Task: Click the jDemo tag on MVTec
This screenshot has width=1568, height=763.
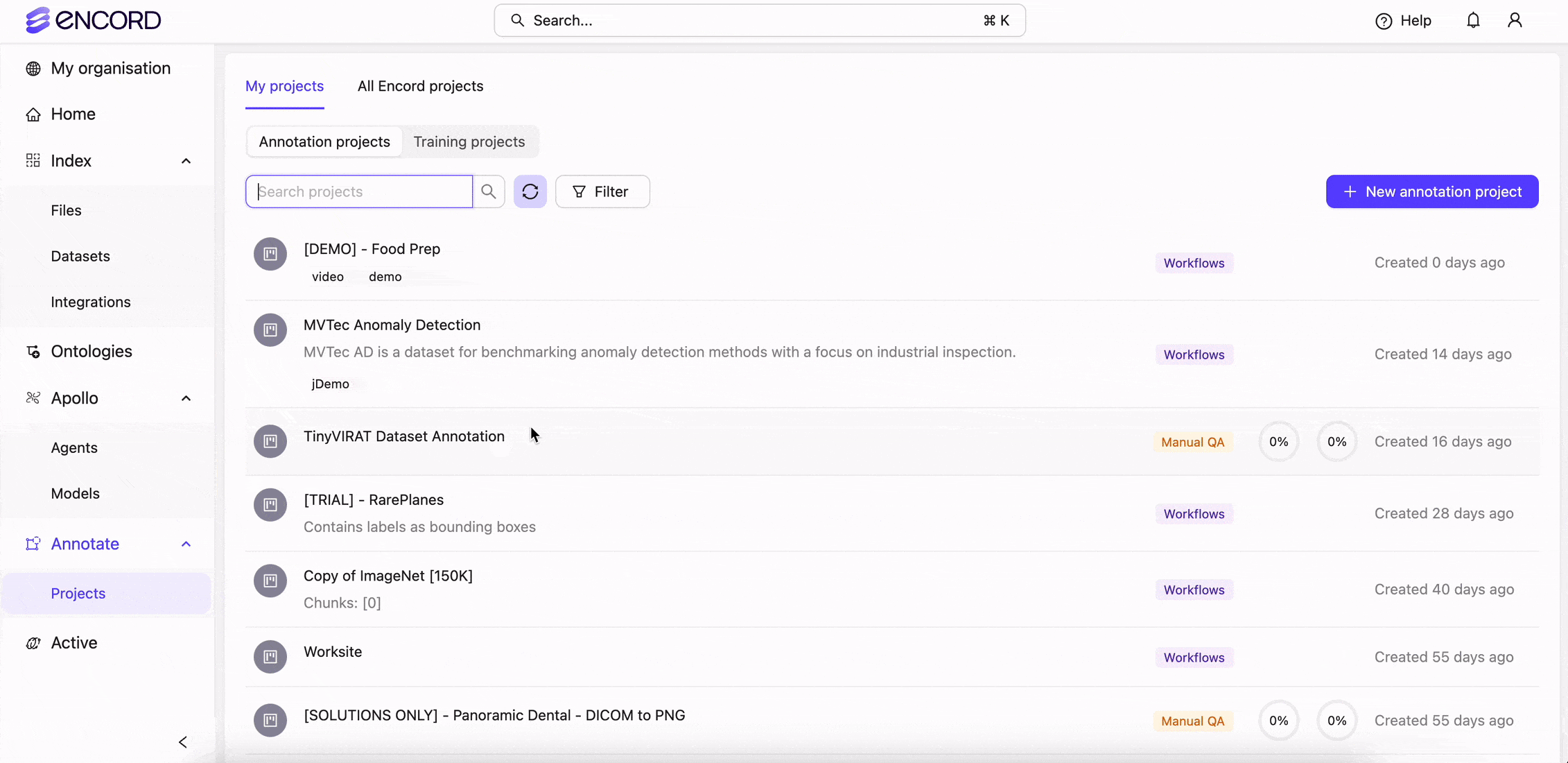Action: pyautogui.click(x=331, y=384)
